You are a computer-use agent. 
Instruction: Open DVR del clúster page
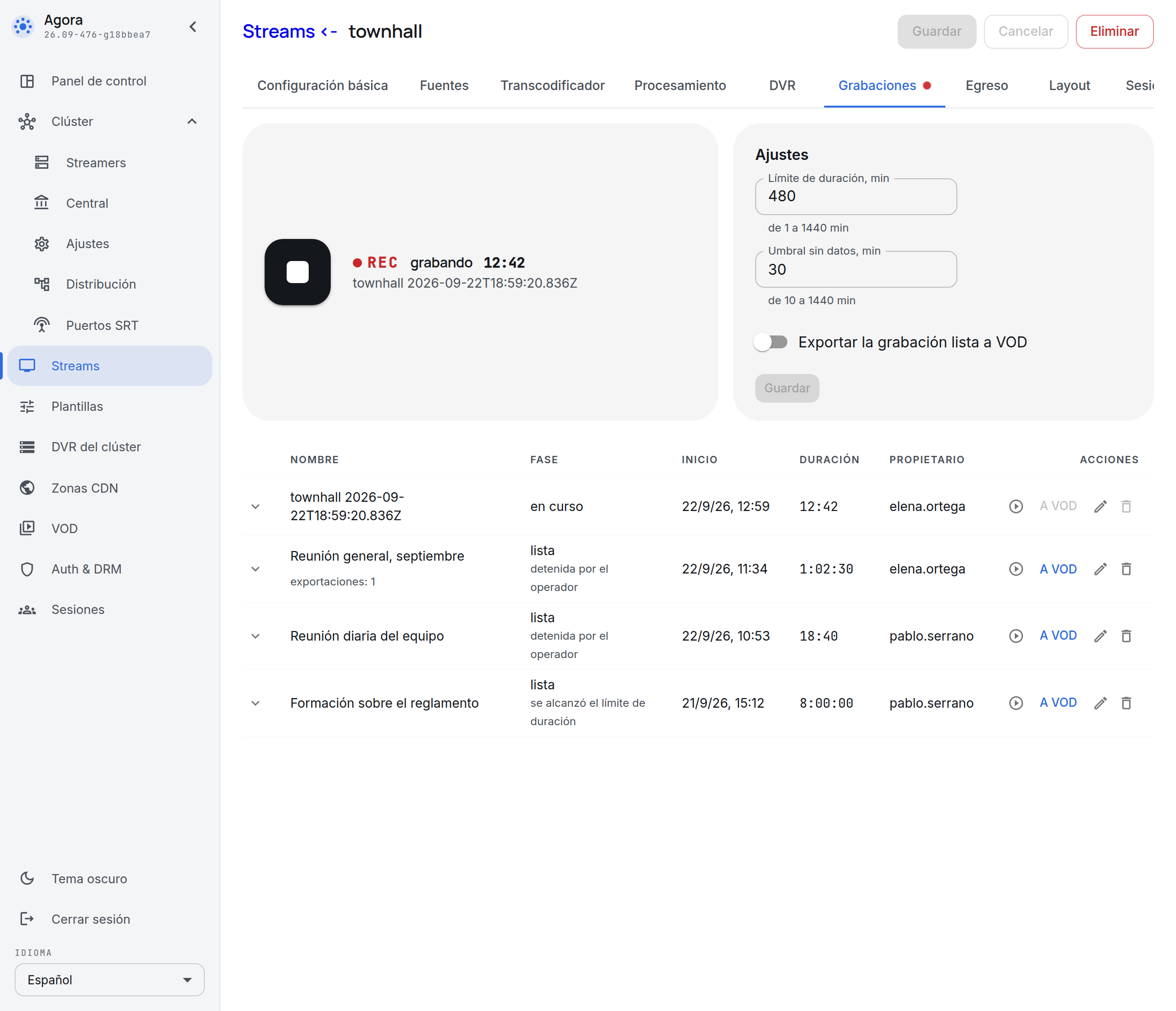110,447
